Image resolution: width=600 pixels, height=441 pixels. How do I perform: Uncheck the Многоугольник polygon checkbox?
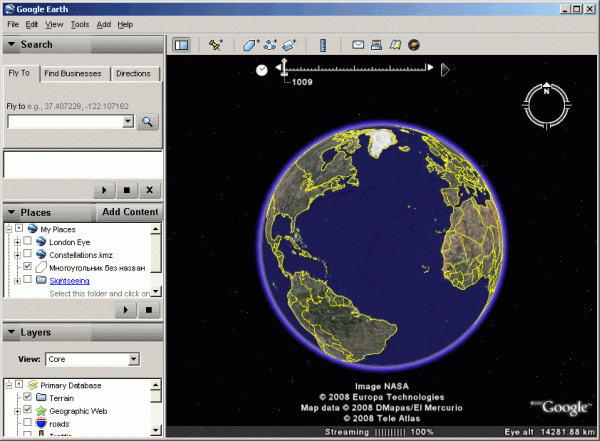coord(27,266)
